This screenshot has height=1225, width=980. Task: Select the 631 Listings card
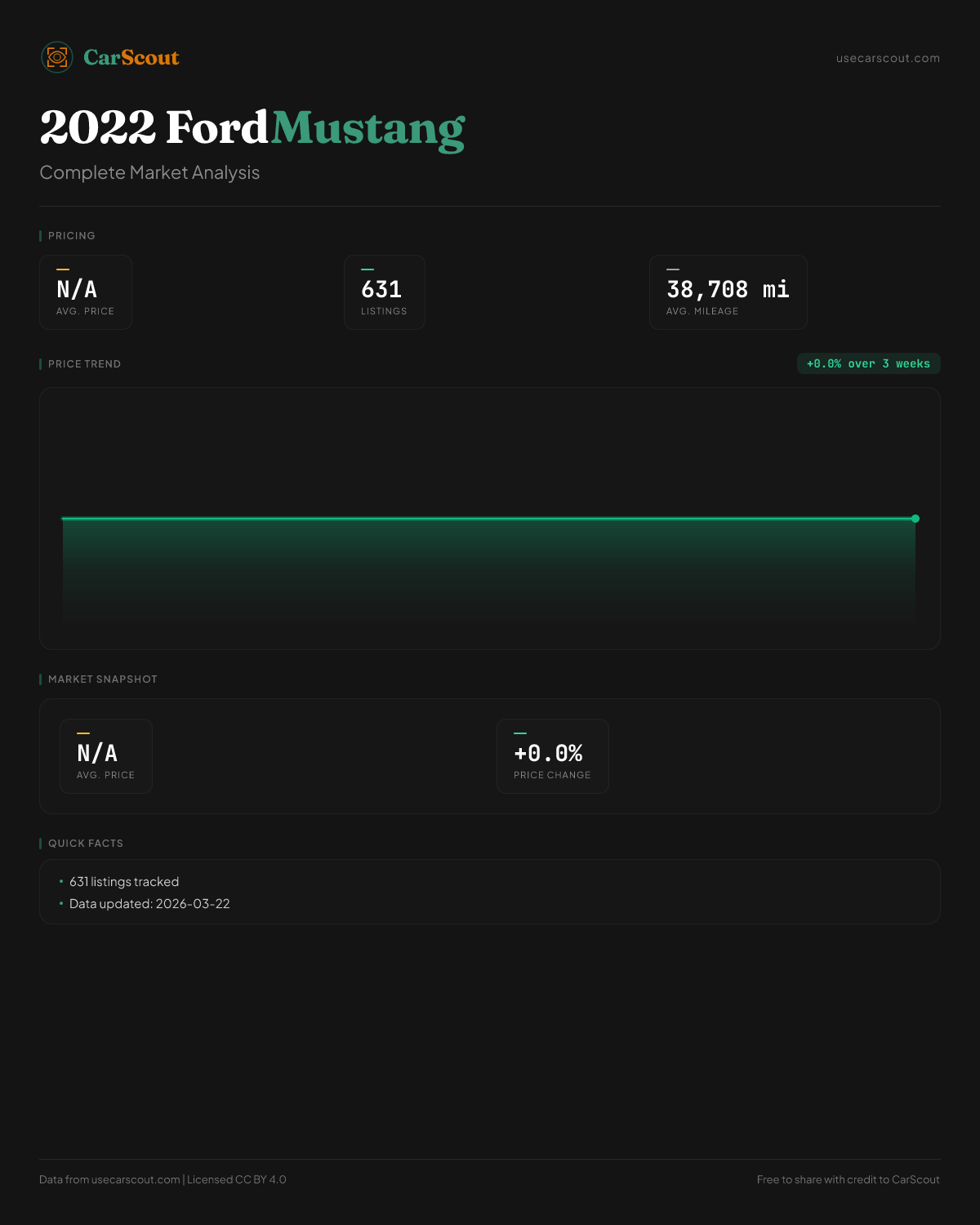coord(385,292)
